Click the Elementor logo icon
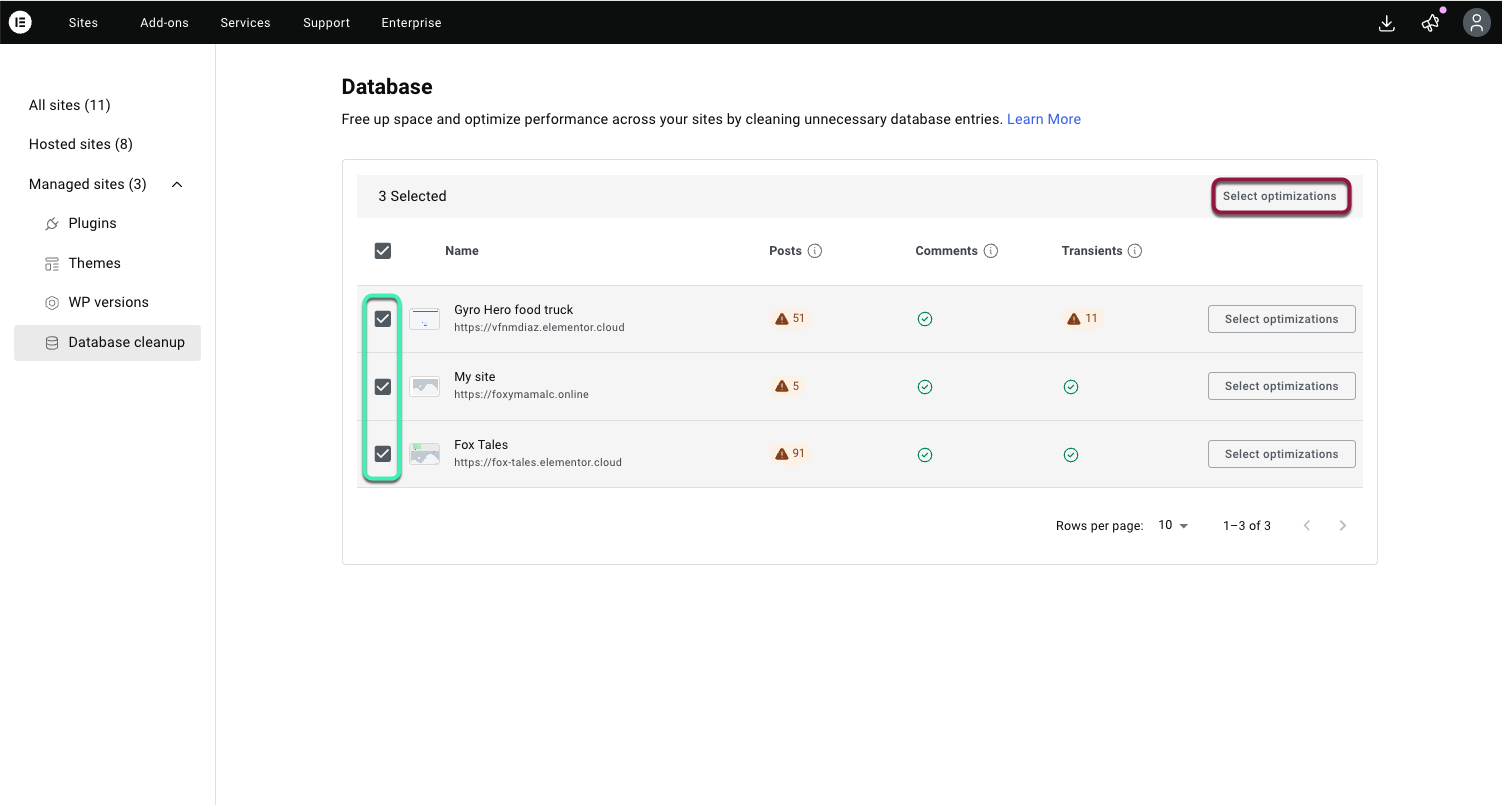Viewport: 1502px width, 805px height. click(20, 22)
